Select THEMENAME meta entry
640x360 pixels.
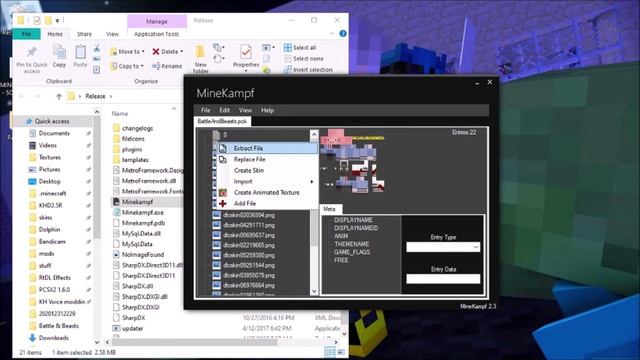tap(351, 244)
